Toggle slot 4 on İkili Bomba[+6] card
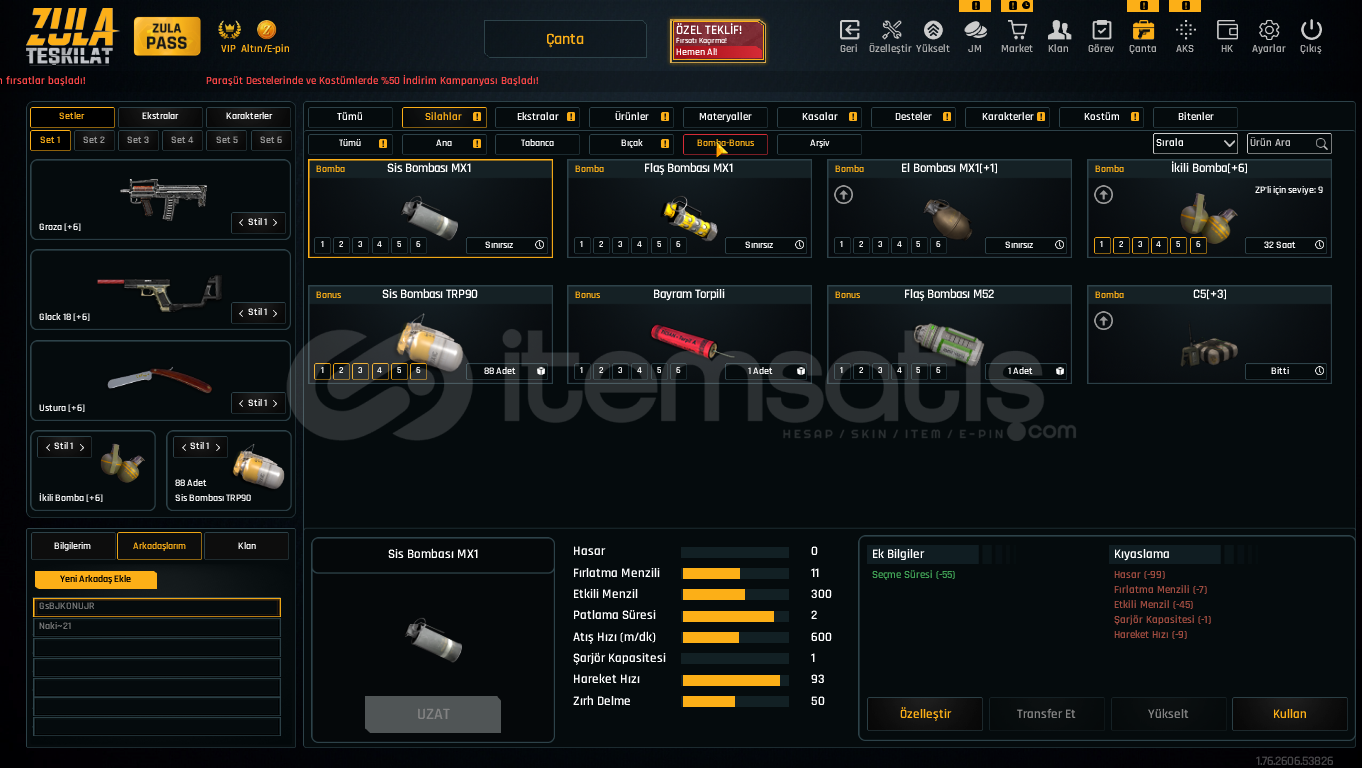Screen dimensions: 1362x771 tap(1159, 245)
